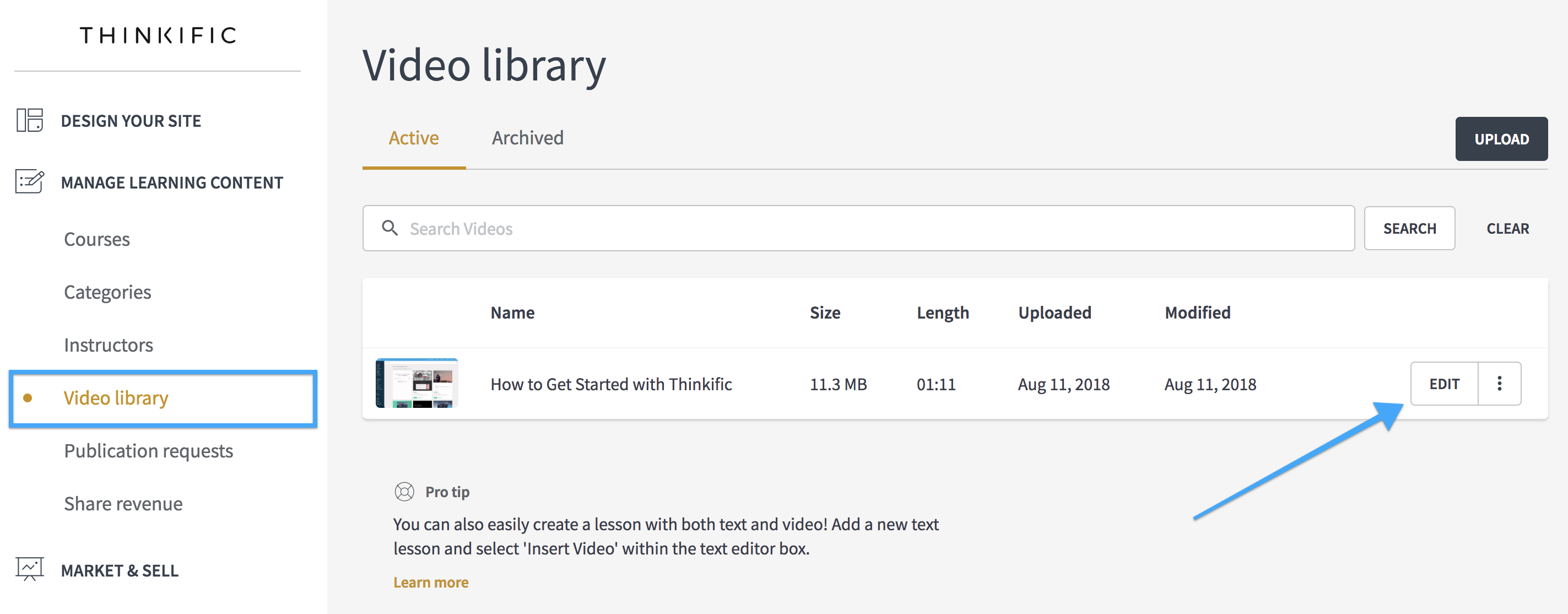Open the three-dot menu for the video row
The width and height of the screenshot is (1568, 614).
(1499, 384)
